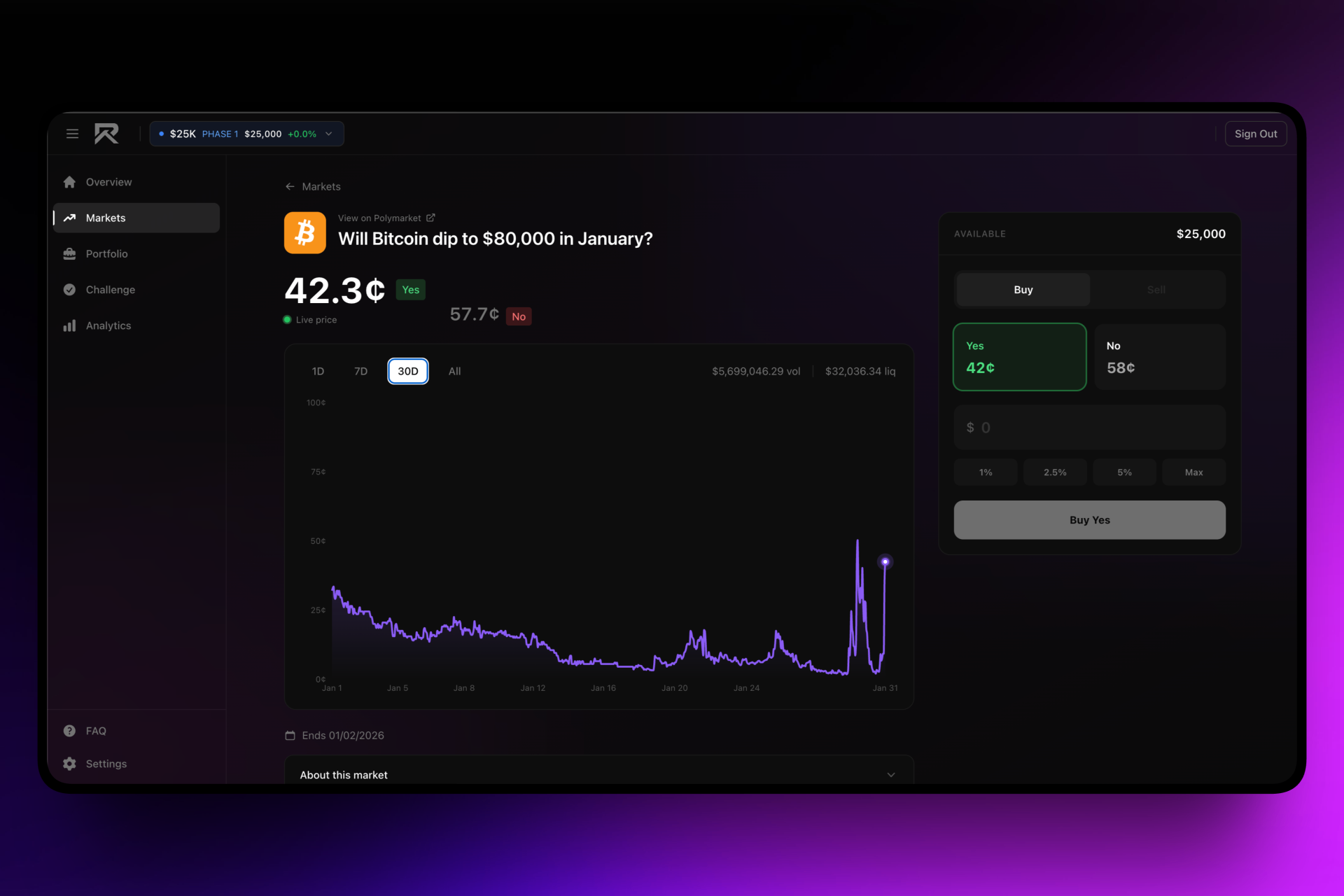The height and width of the screenshot is (896, 1344).
Task: Select the Yes 42¢ outcome card
Action: 1020,357
